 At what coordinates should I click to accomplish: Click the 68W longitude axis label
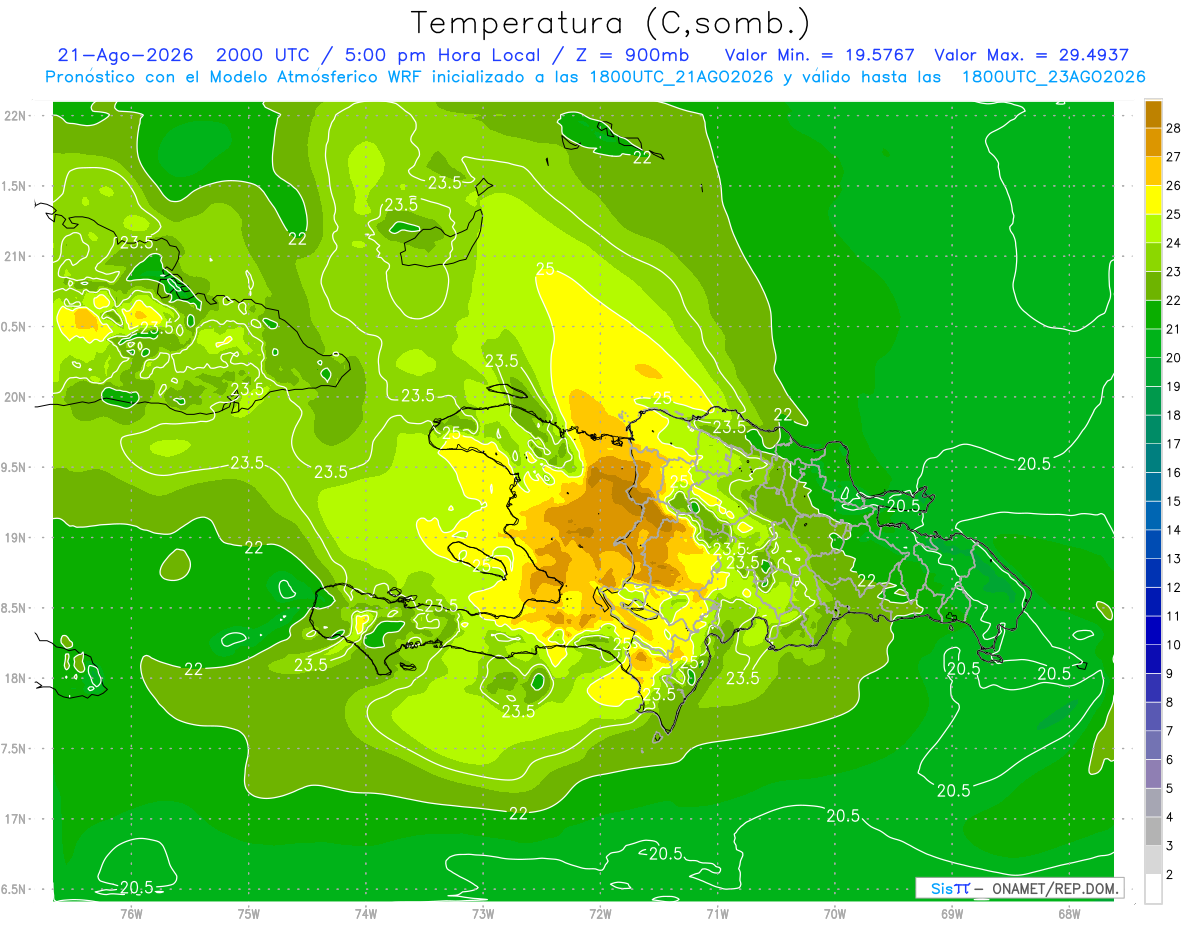pyautogui.click(x=1069, y=914)
